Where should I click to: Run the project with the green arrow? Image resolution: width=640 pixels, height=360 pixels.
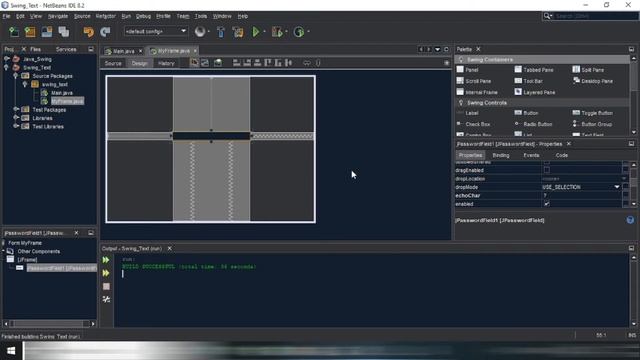(256, 32)
